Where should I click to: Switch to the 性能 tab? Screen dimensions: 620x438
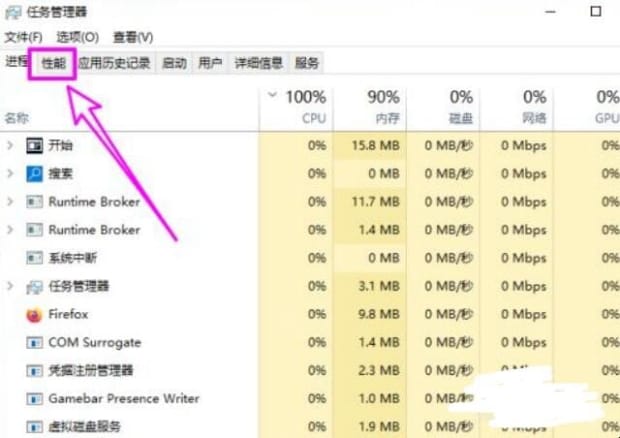[x=53, y=63]
